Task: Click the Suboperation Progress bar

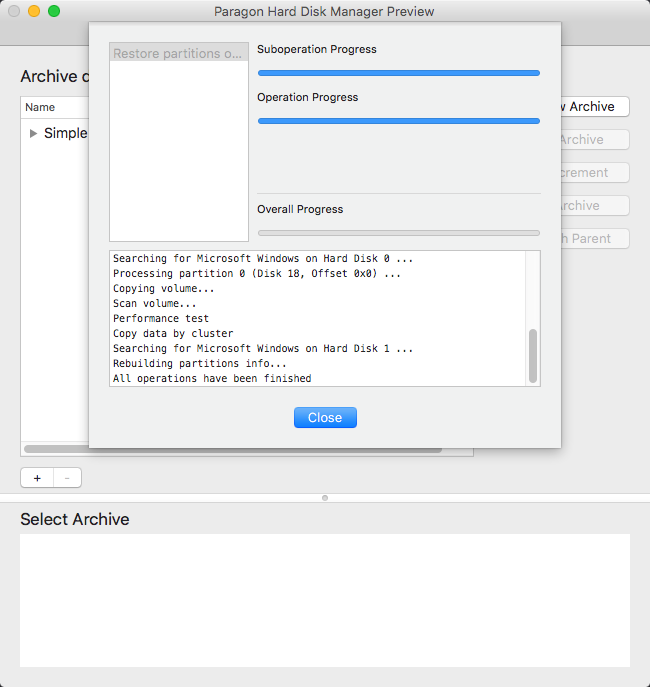Action: 399,73
